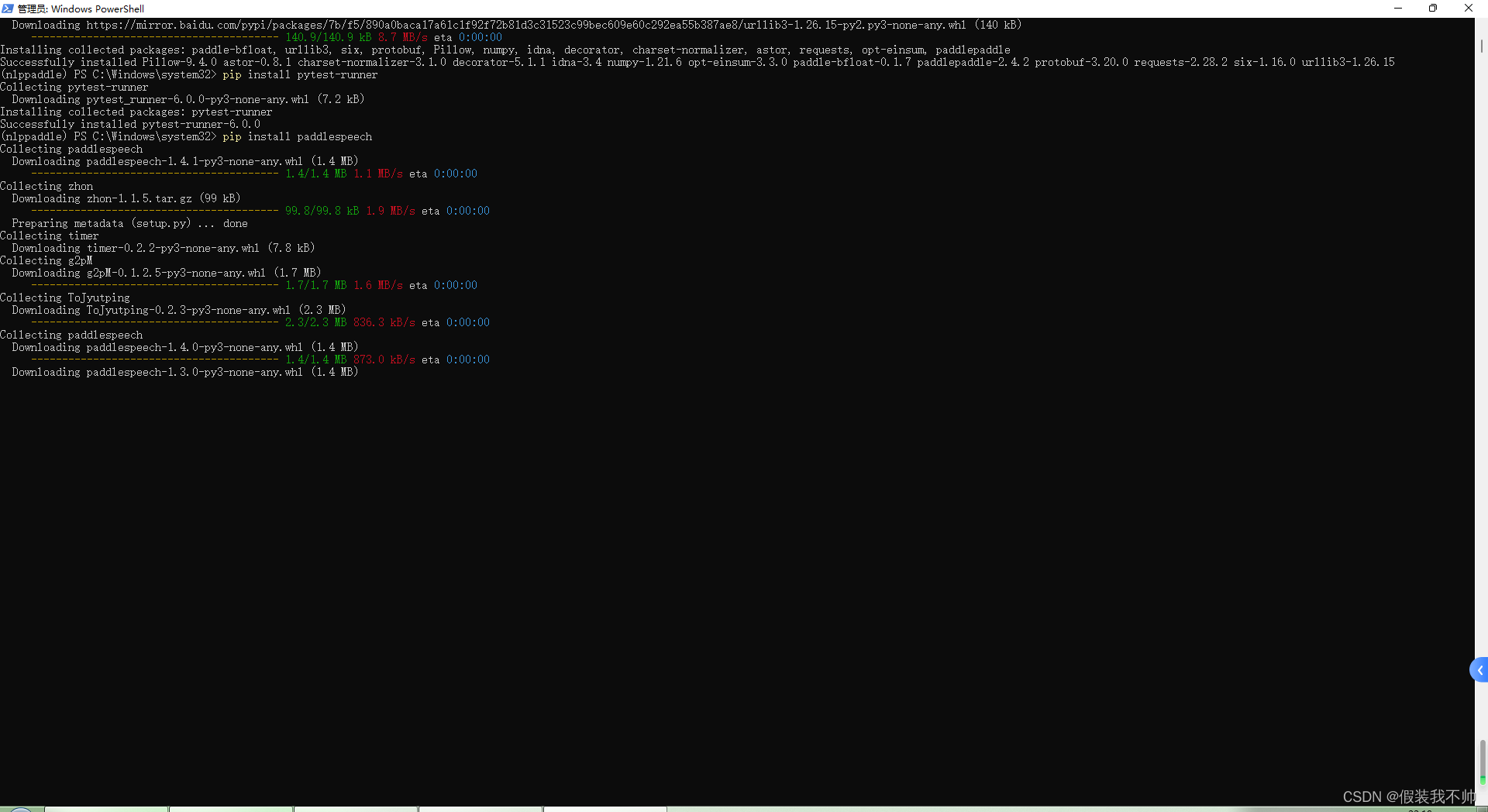Click the 'Collecting zhon' line

pos(46,186)
